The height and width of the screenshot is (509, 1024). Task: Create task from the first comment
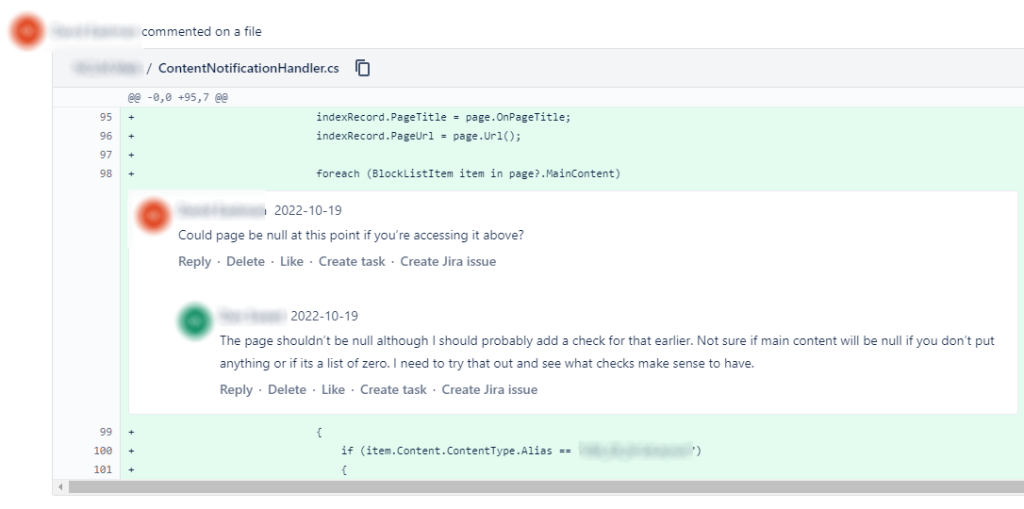click(x=352, y=261)
